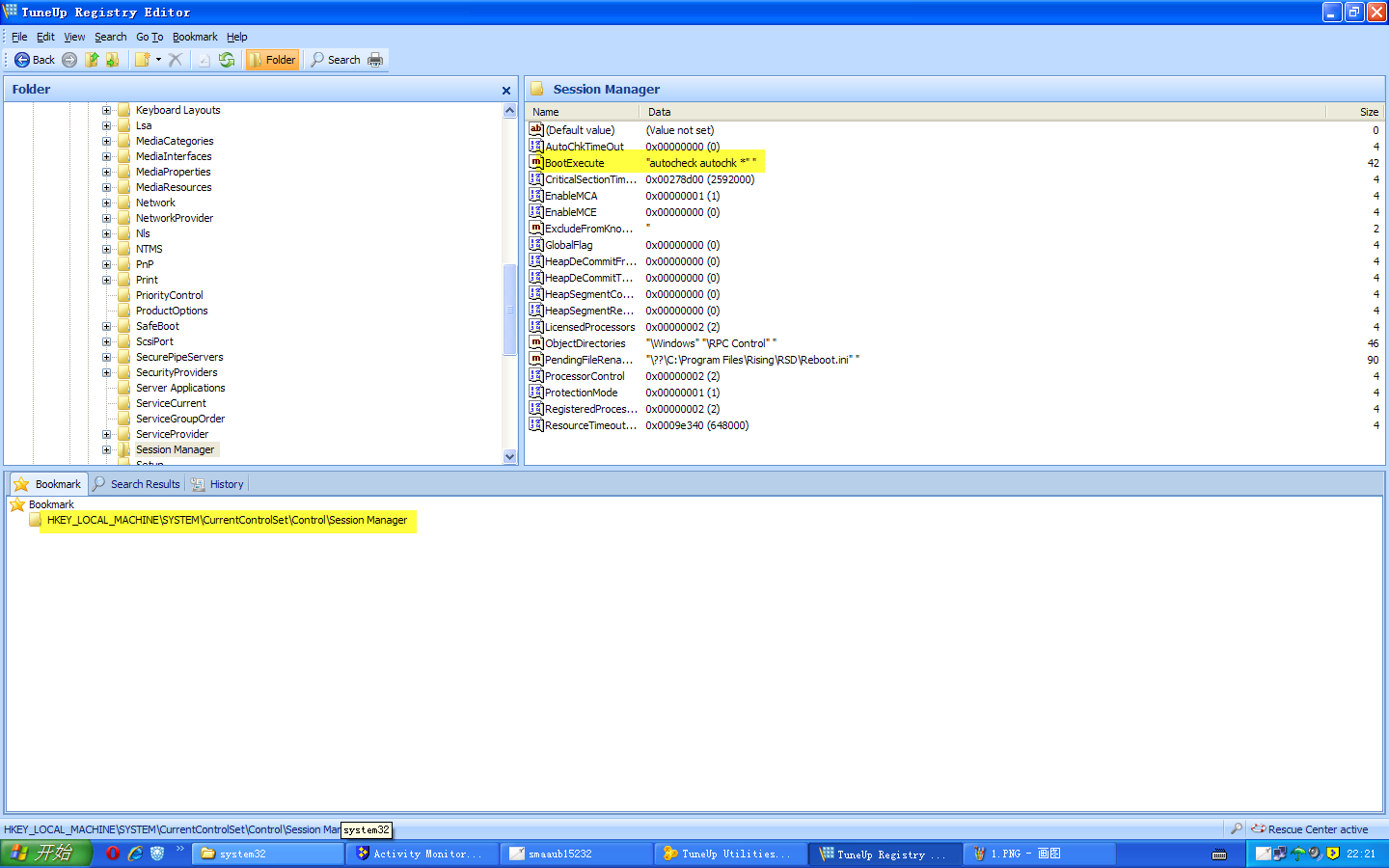
Task: Open the new item dropdown arrow
Action: tap(158, 60)
